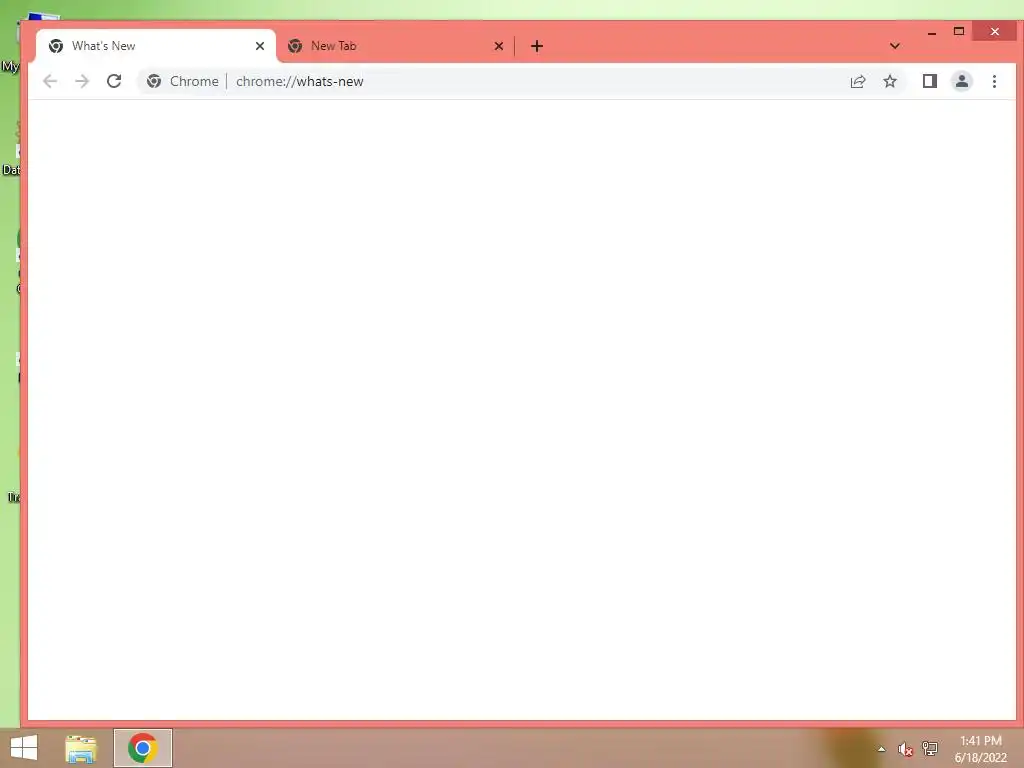The image size is (1024, 768).
Task: Switch to the What's New tab
Action: [156, 46]
